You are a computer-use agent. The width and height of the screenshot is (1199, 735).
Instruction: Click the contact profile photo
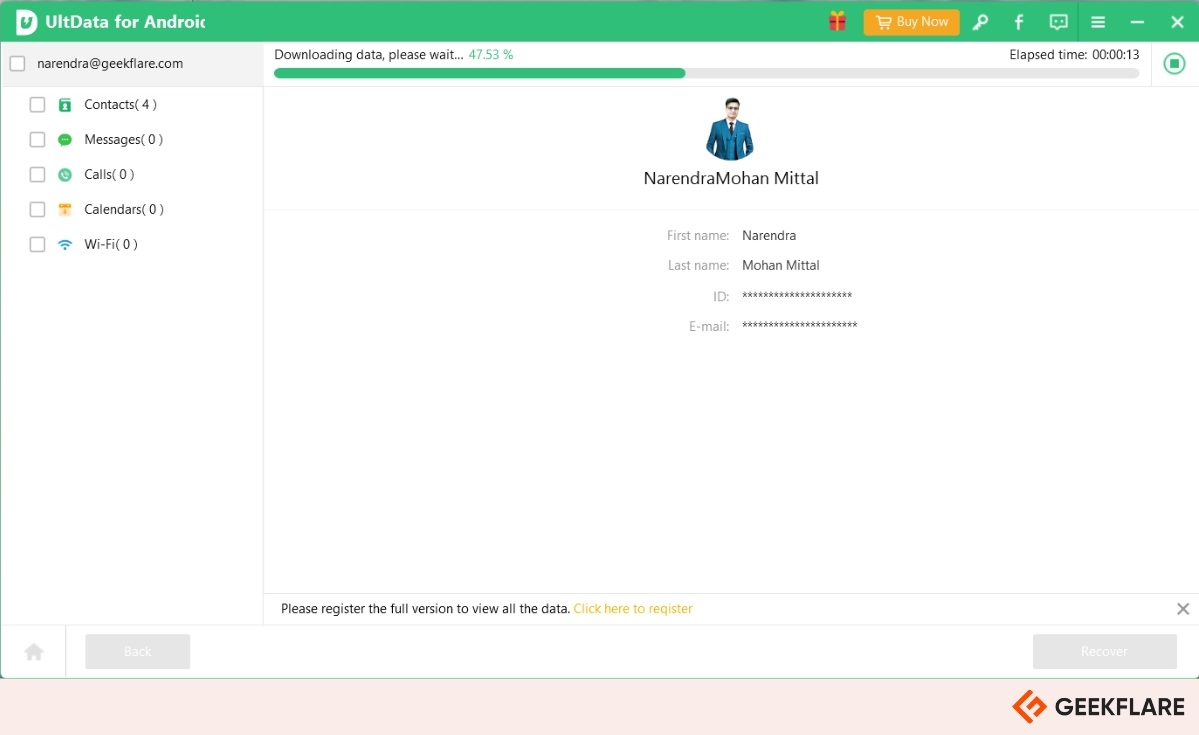(x=730, y=129)
